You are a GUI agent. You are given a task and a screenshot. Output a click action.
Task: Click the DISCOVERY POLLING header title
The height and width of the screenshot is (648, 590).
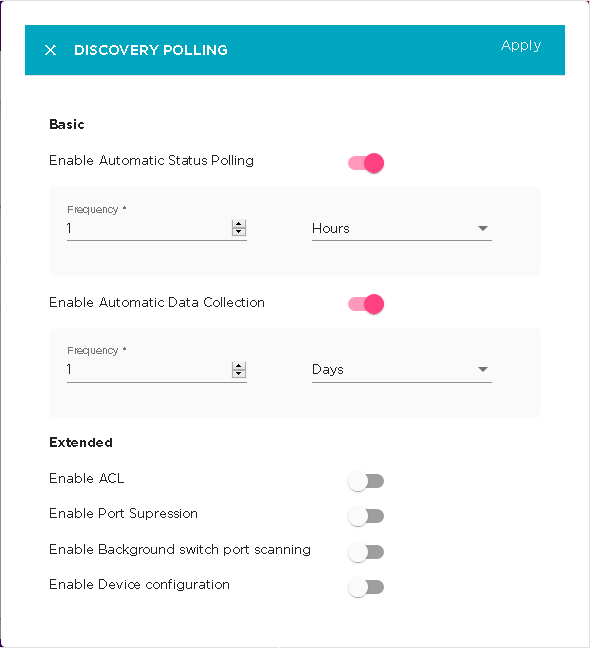[151, 50]
